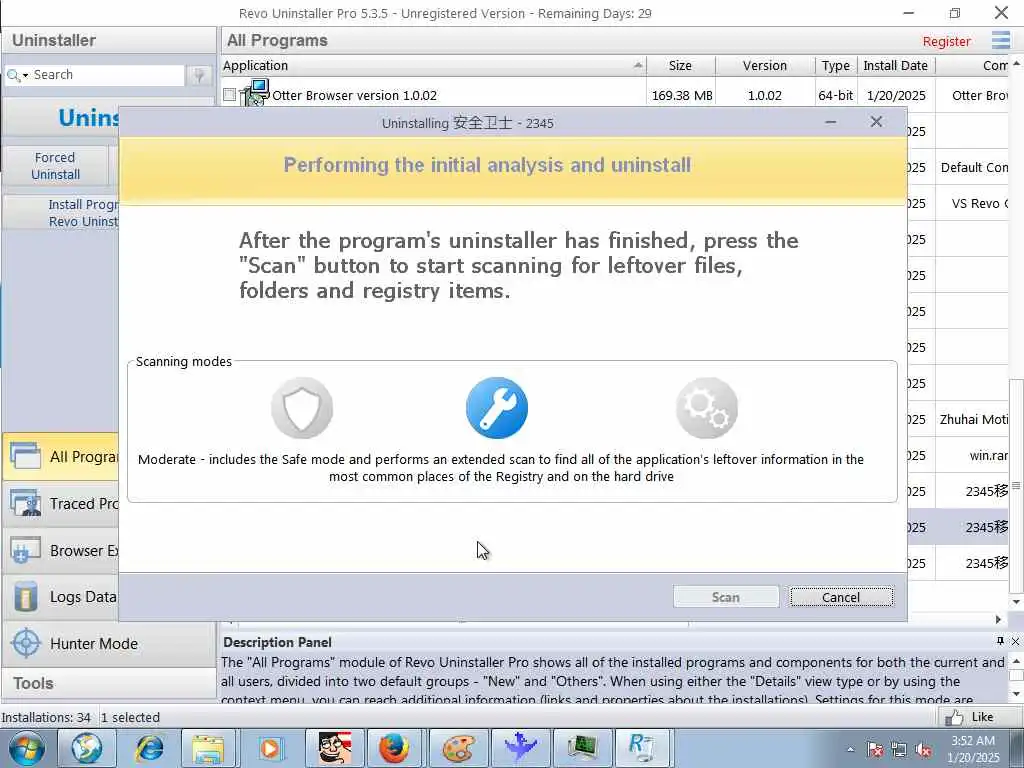Select the Safe scanning mode shield icon
Image resolution: width=1024 pixels, height=768 pixels.
coord(302,408)
